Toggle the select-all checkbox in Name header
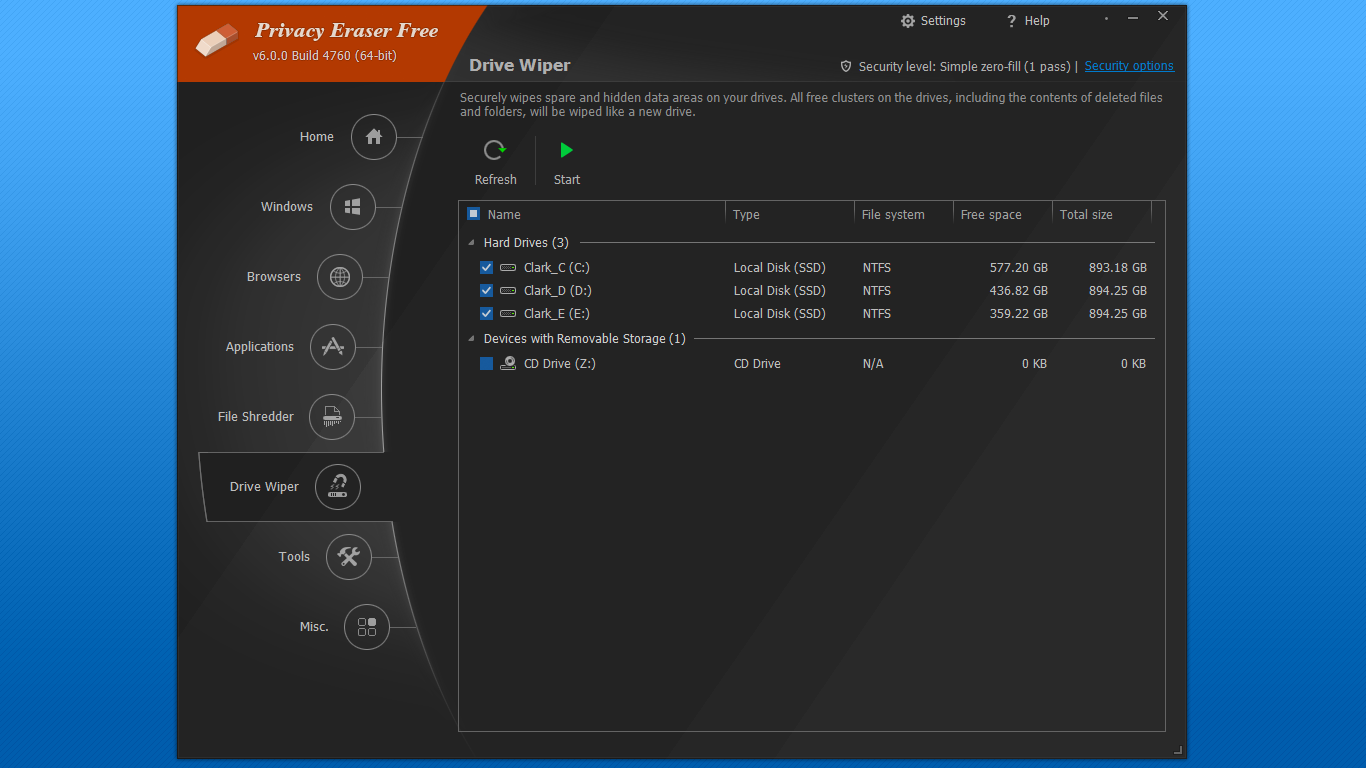Screen dimensions: 1366x768 click(472, 213)
